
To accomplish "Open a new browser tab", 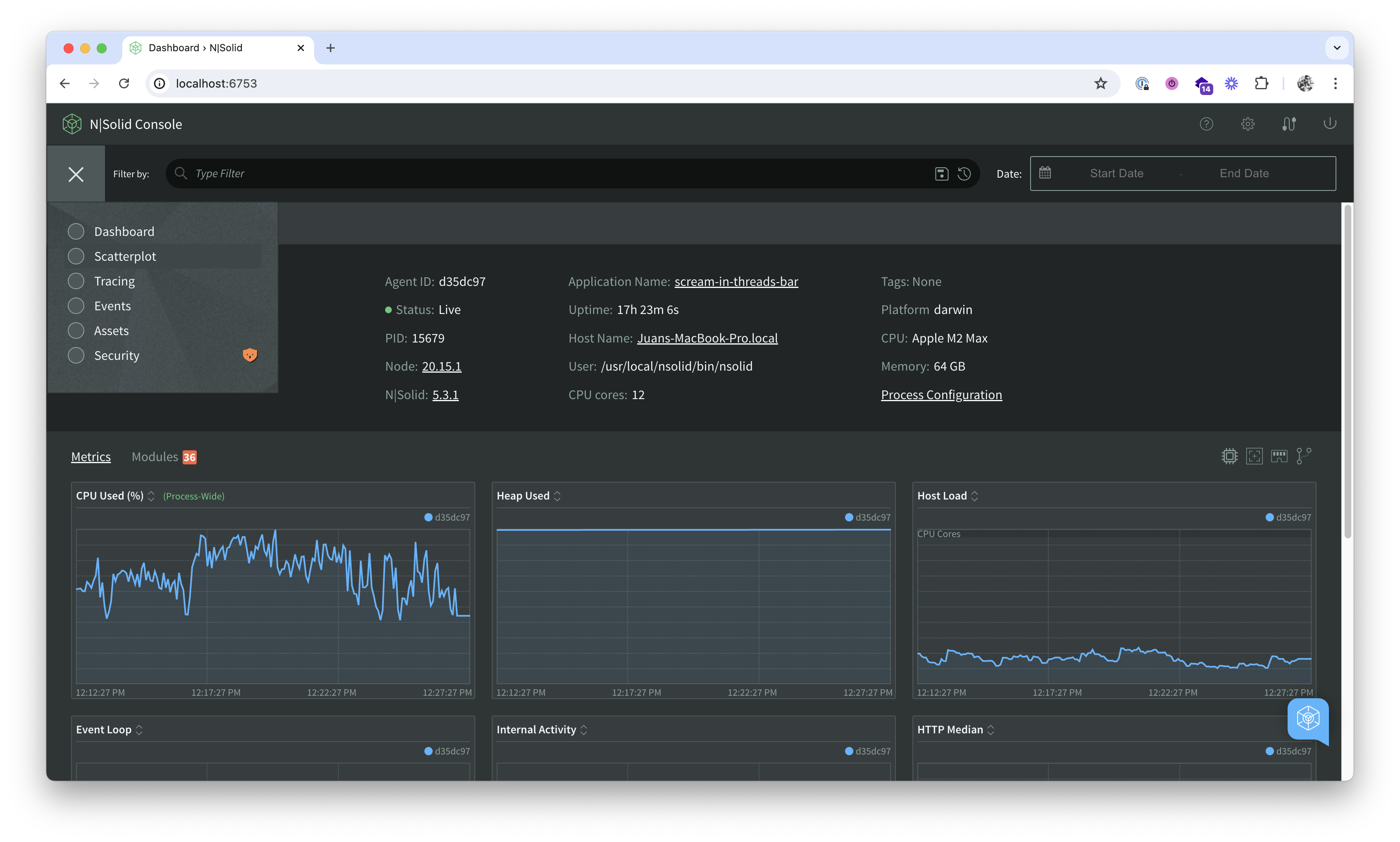I will coord(330,48).
